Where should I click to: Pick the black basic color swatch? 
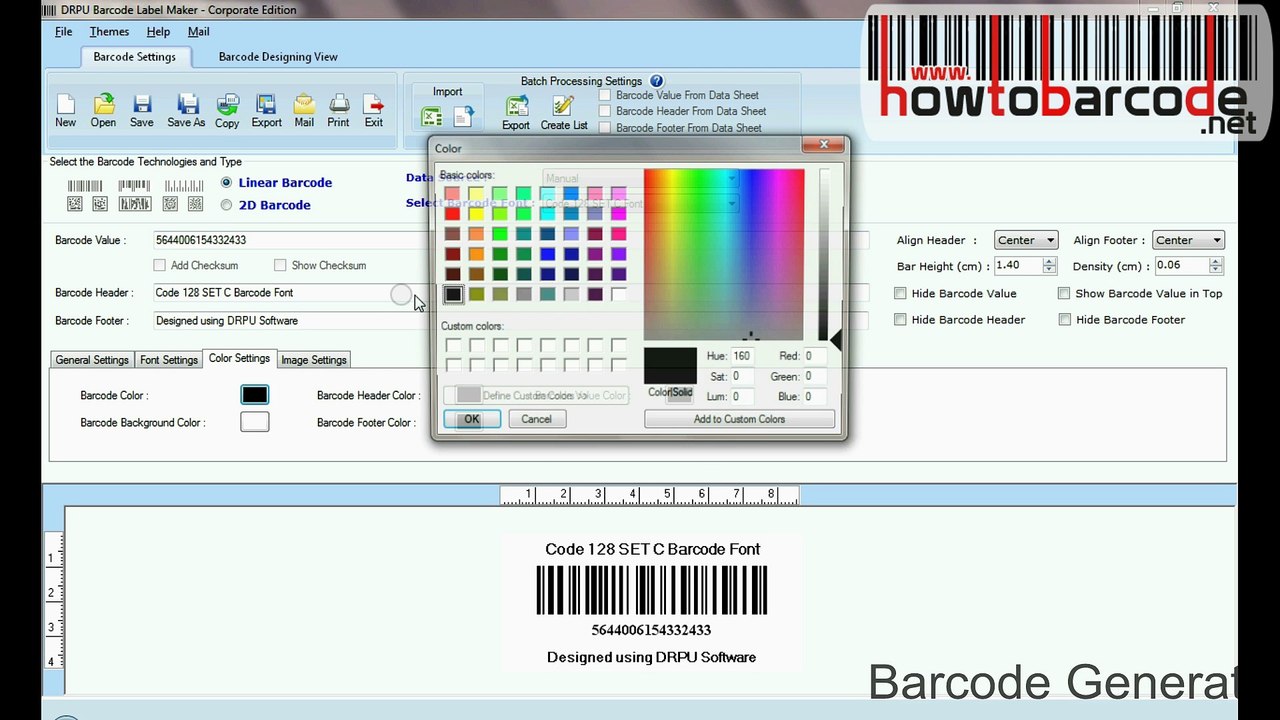coord(453,294)
